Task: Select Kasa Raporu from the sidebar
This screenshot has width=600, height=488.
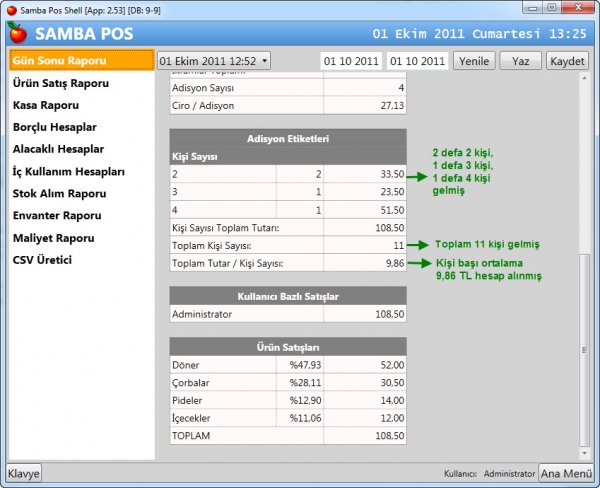Action: coord(46,105)
